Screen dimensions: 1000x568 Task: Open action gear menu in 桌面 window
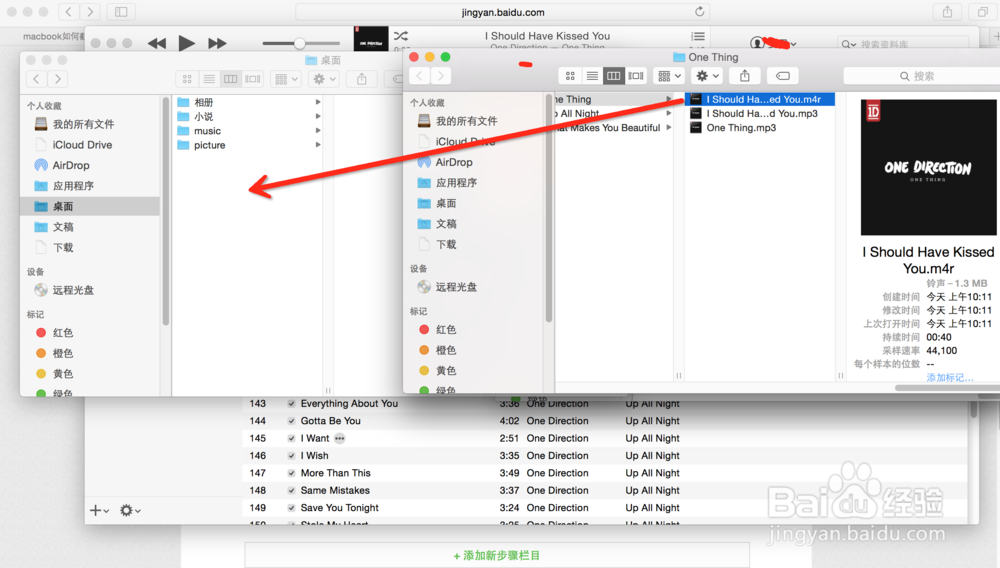tap(324, 79)
